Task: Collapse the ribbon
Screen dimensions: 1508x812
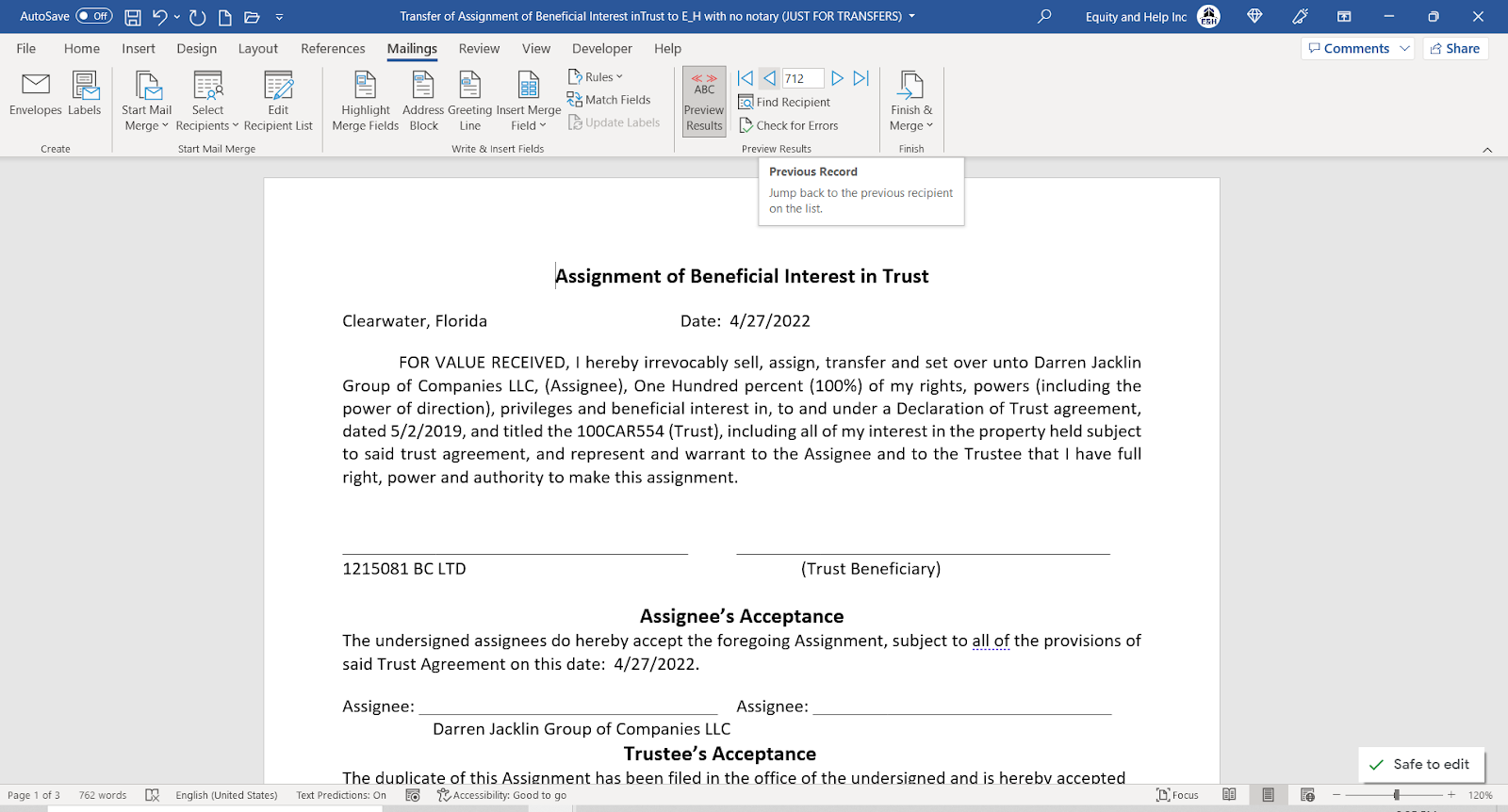Action: click(x=1487, y=150)
